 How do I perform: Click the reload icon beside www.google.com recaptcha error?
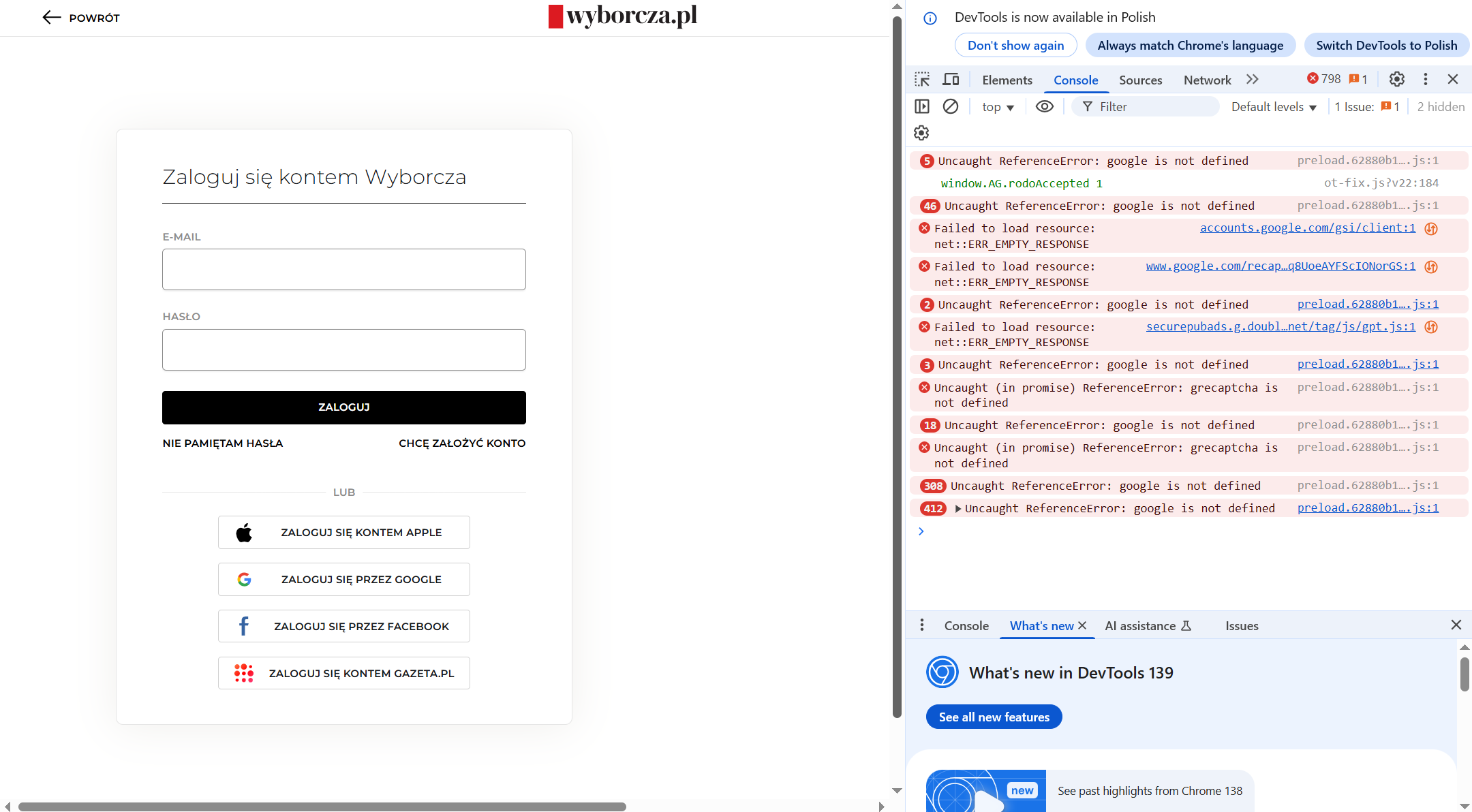(x=1431, y=267)
